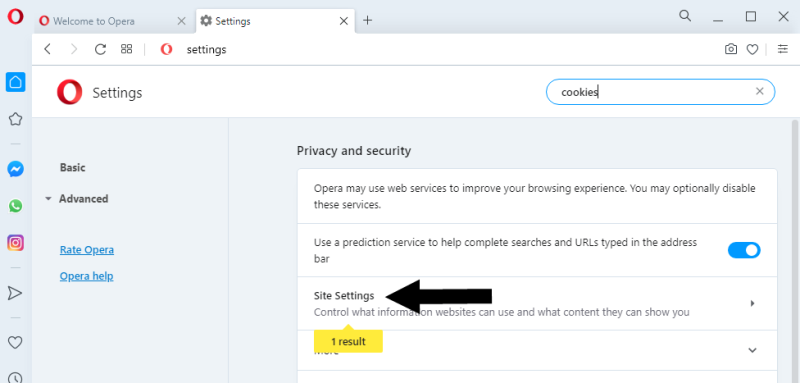
Task: Open My Flow send icon
Action: point(15,293)
